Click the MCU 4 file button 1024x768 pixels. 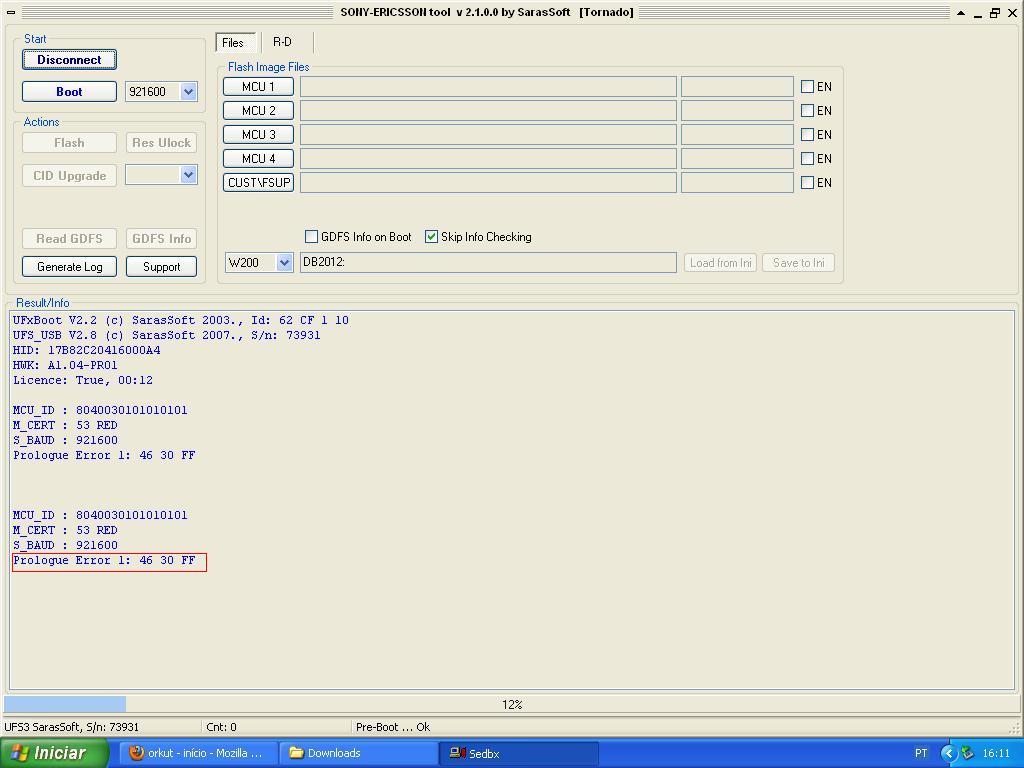coord(259,159)
